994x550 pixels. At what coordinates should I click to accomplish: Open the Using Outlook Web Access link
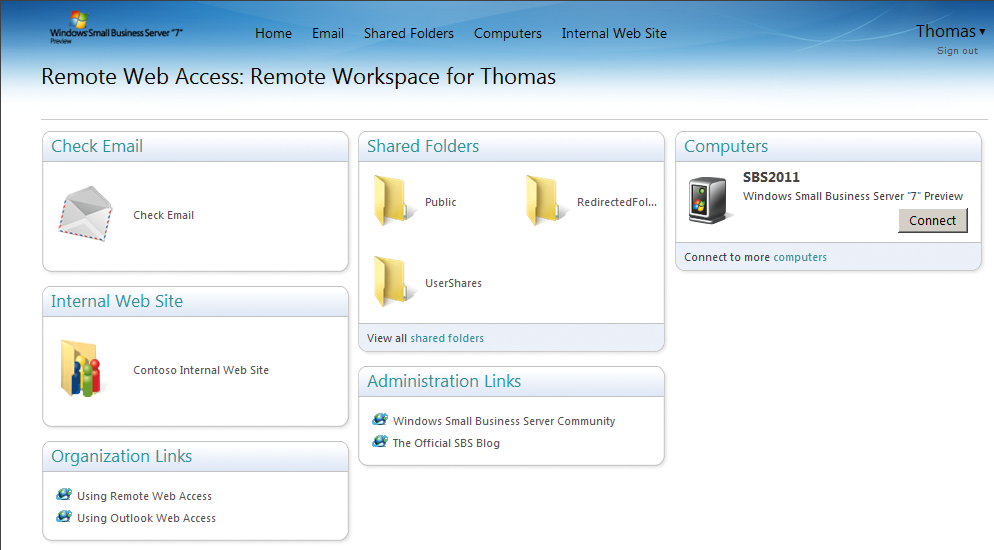(x=146, y=518)
